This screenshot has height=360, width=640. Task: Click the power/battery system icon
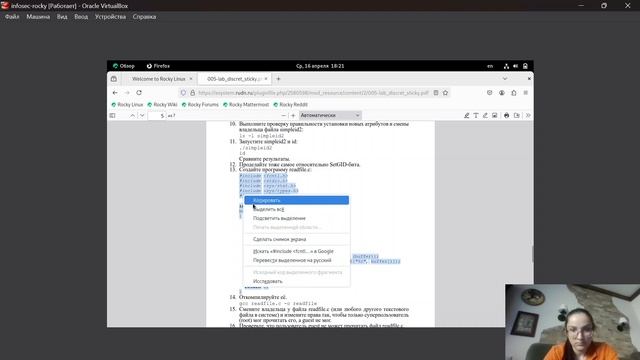tap(525, 66)
